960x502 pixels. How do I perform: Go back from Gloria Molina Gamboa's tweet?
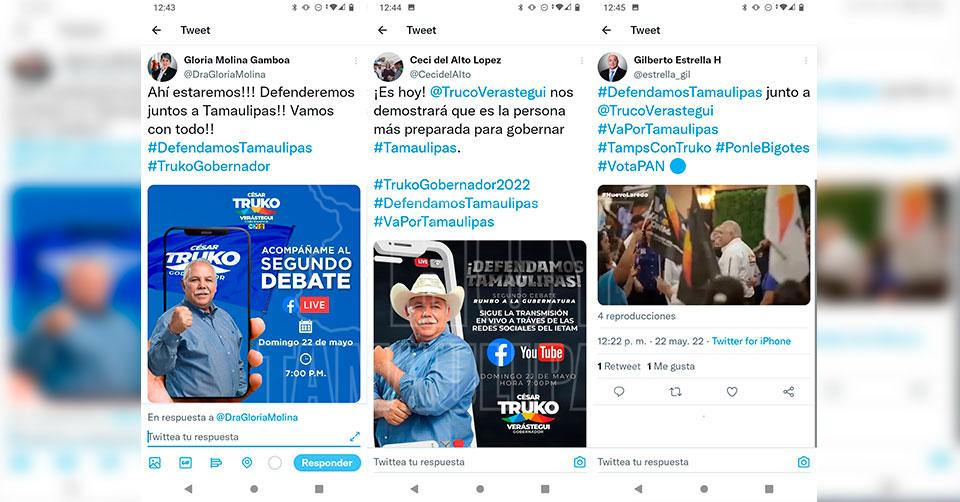[157, 30]
